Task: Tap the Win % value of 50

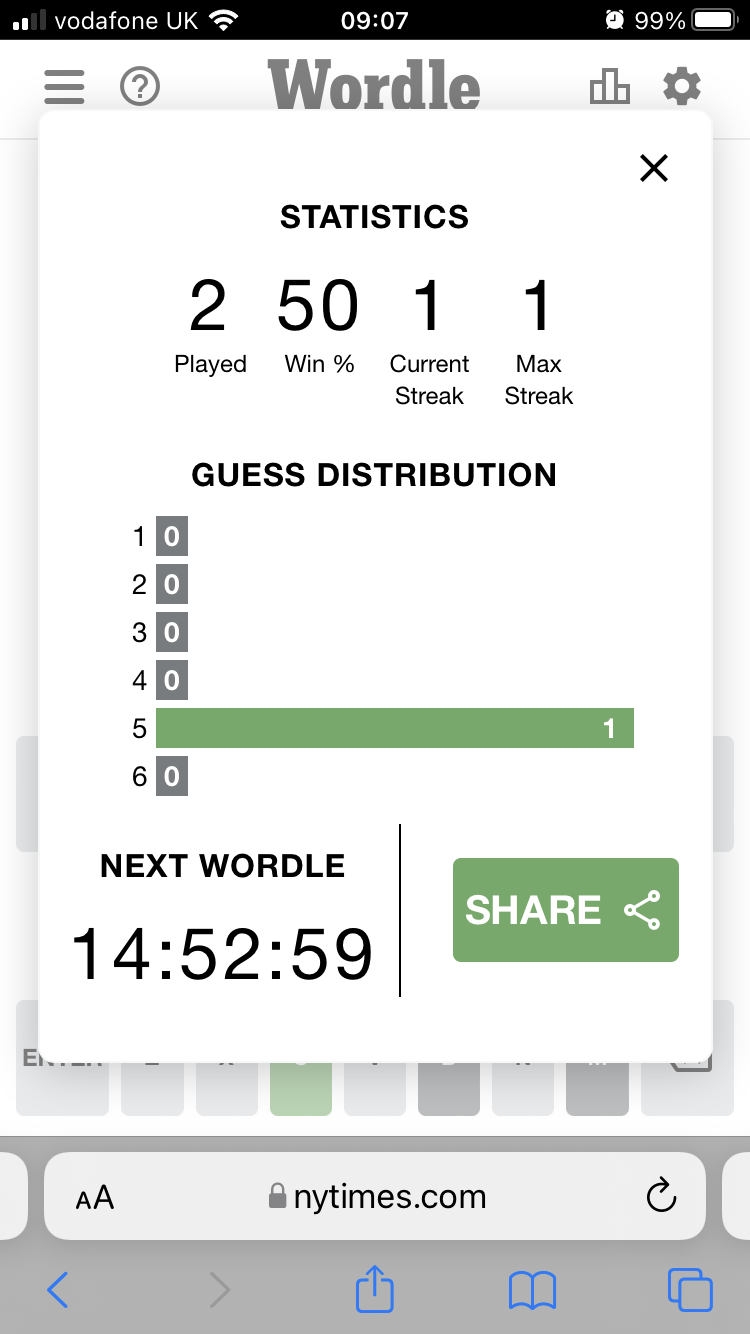Action: 318,306
